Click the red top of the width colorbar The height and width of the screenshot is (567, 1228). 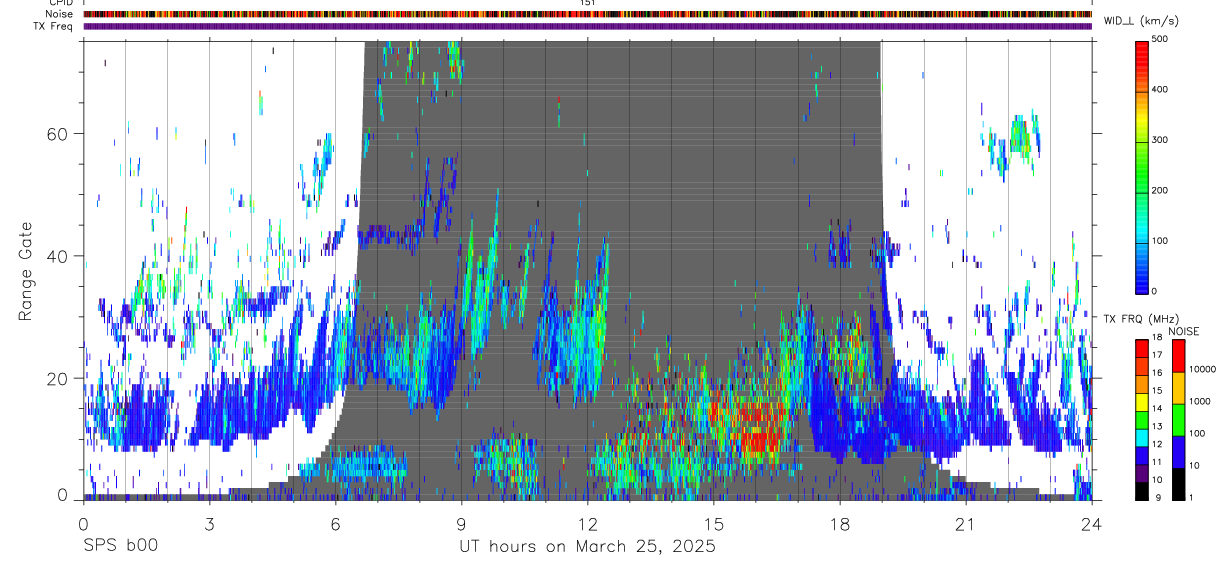coord(1142,50)
